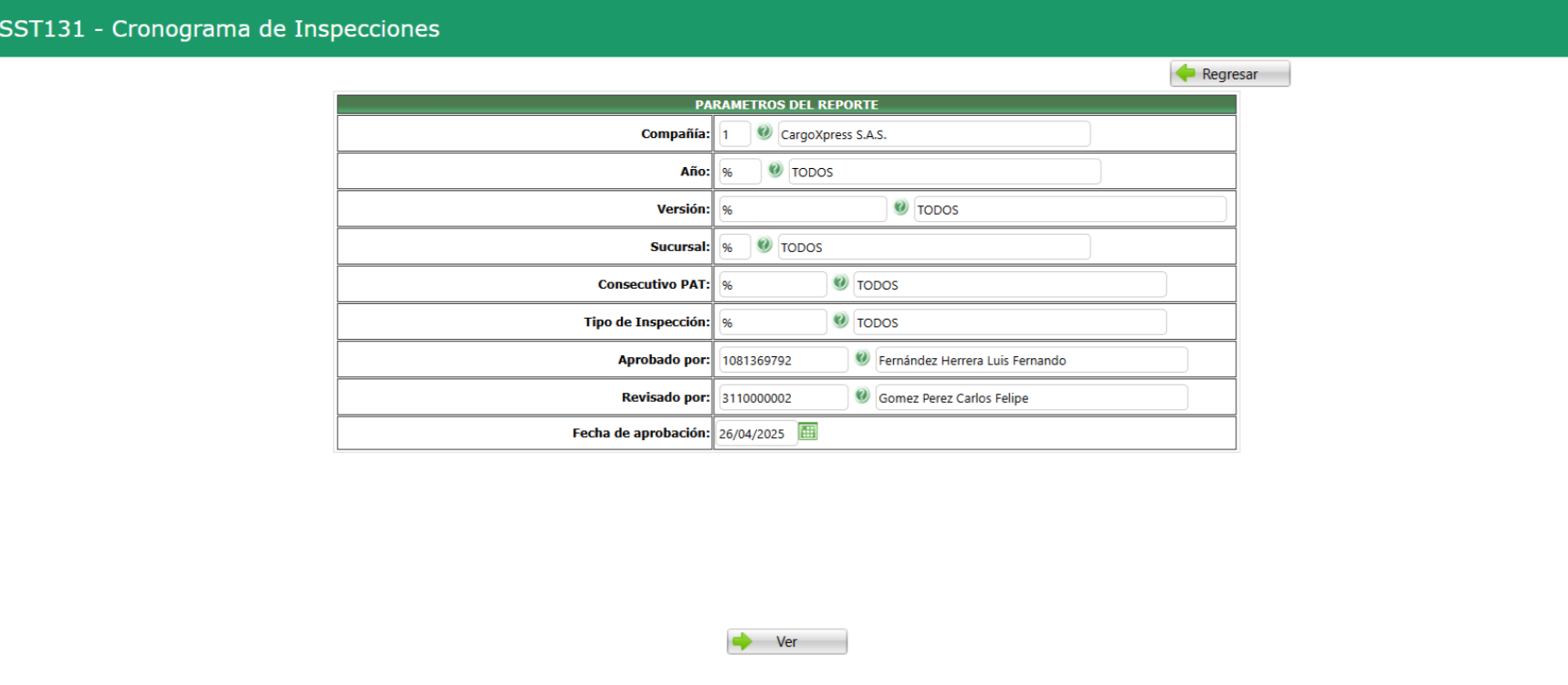Image resolution: width=1568 pixels, height=685 pixels.
Task: Open the Compañía lookup help icon
Action: point(764,132)
